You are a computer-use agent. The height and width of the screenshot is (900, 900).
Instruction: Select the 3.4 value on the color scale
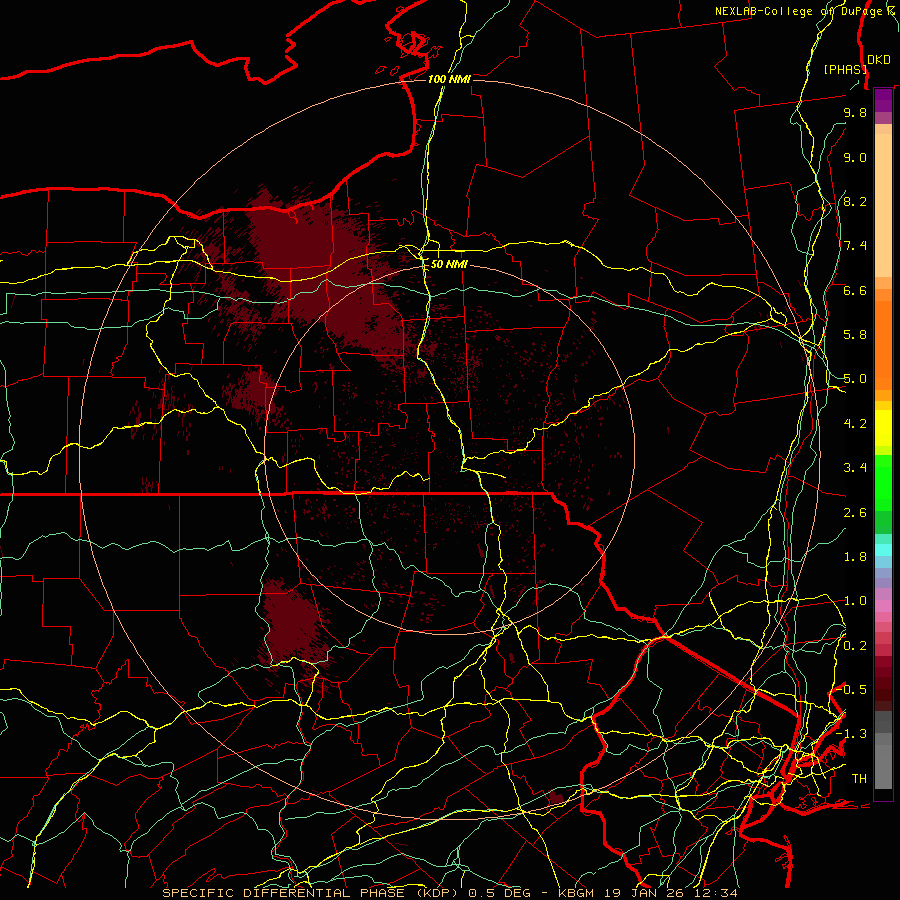tap(855, 468)
